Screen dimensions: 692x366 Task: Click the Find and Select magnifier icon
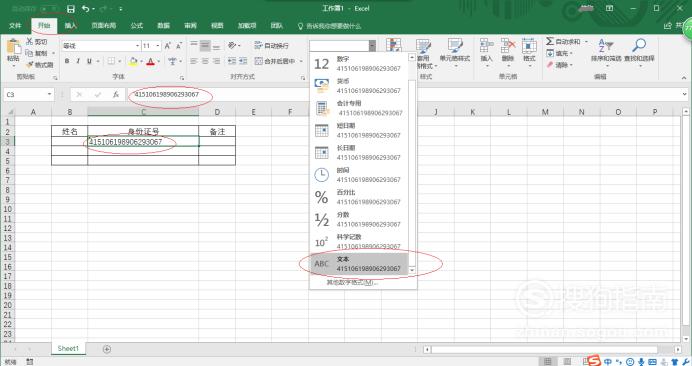click(x=639, y=45)
